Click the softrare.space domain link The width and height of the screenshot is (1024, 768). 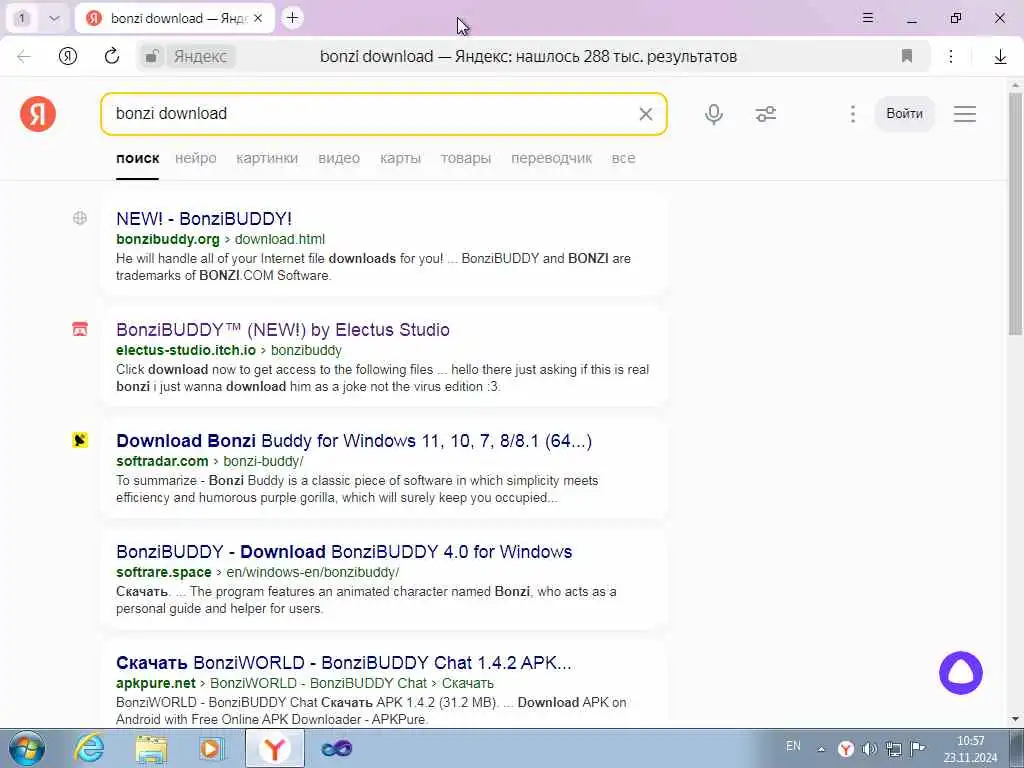tap(164, 572)
